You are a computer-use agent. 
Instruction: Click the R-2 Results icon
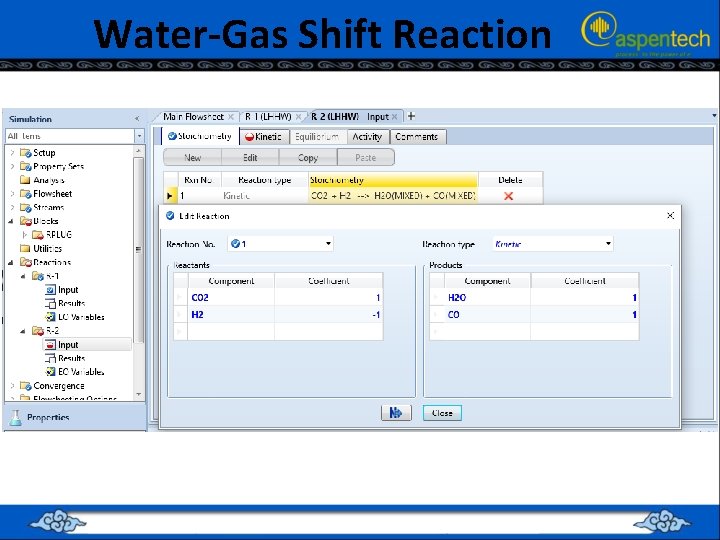coord(50,358)
